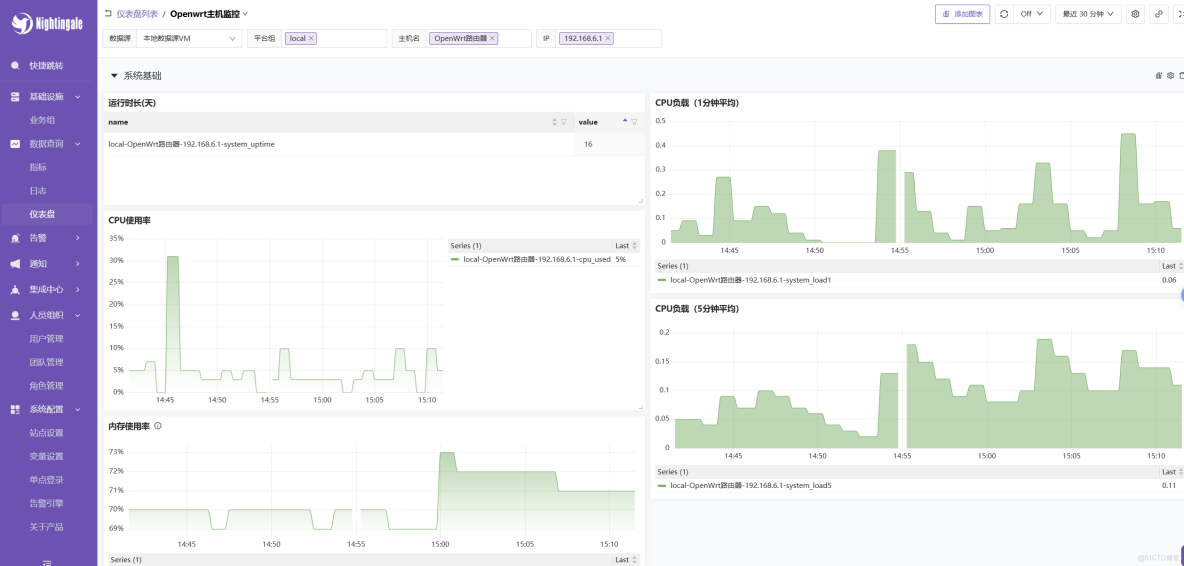The image size is (1184, 566).
Task: Remove the 192.168.6.1 tag from IP filter
Action: [x=608, y=38]
